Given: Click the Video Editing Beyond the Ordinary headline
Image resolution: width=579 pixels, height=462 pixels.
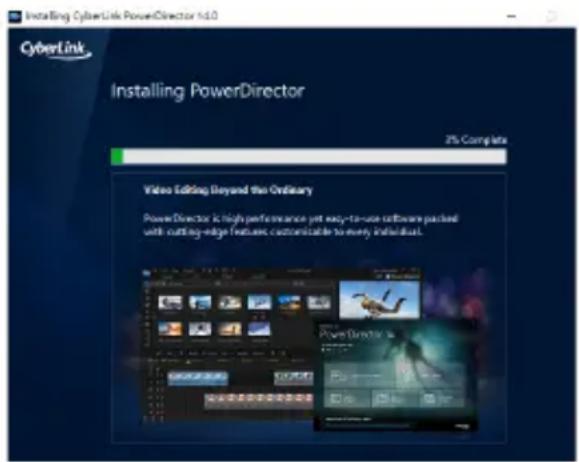Looking at the screenshot, I should (x=228, y=190).
